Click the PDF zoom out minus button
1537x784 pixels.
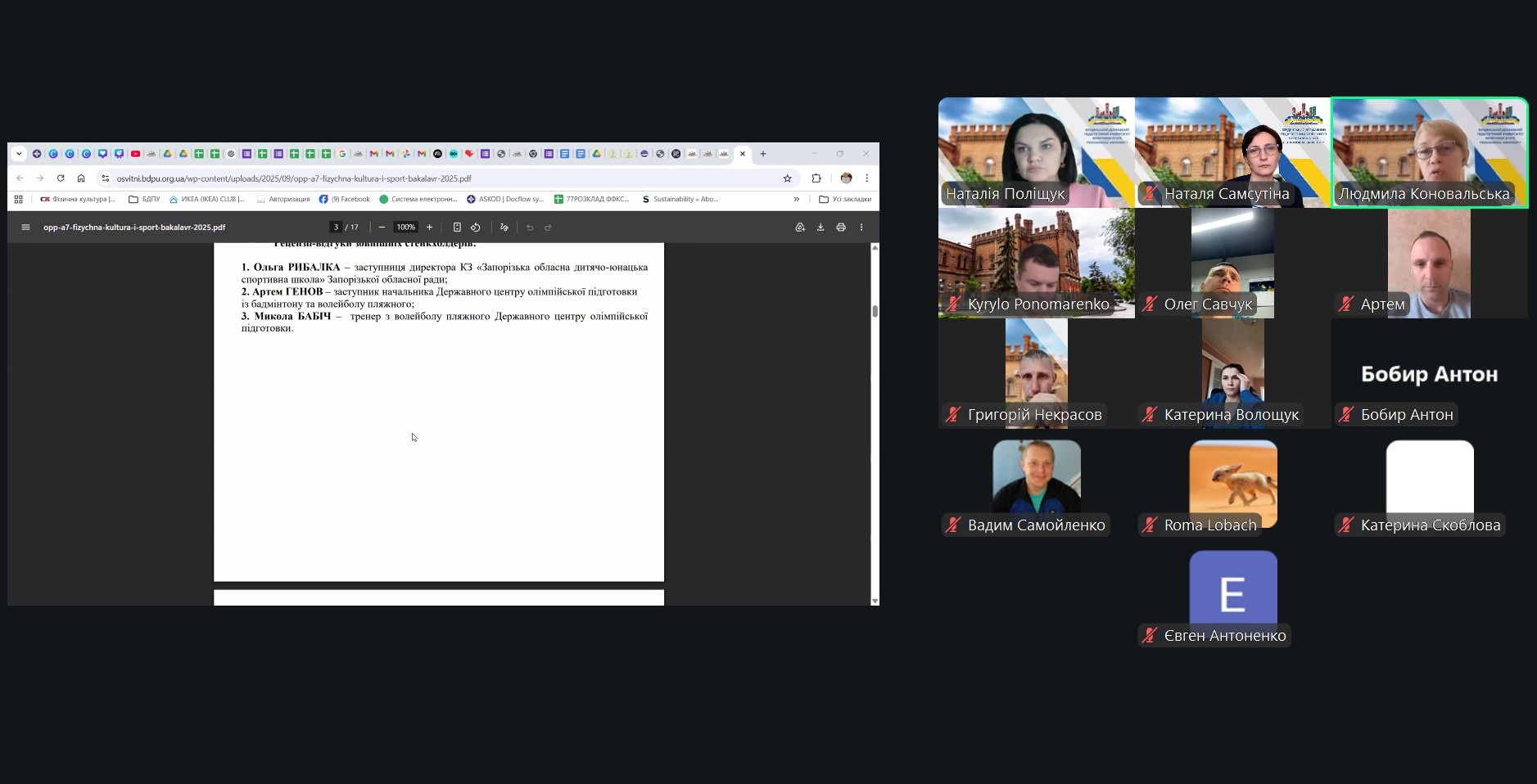pos(382,228)
